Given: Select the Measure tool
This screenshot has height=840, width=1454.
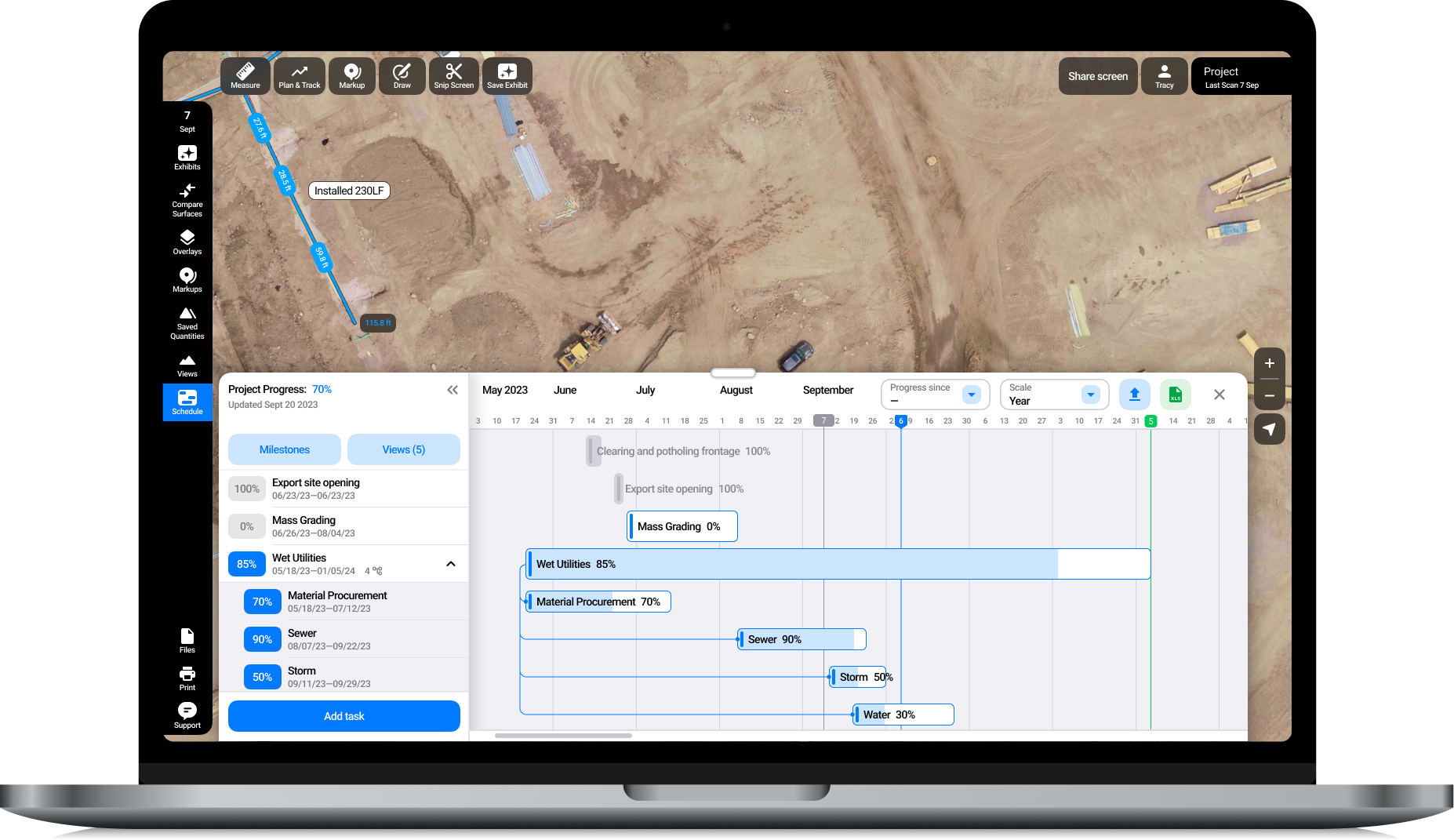Looking at the screenshot, I should pyautogui.click(x=245, y=75).
